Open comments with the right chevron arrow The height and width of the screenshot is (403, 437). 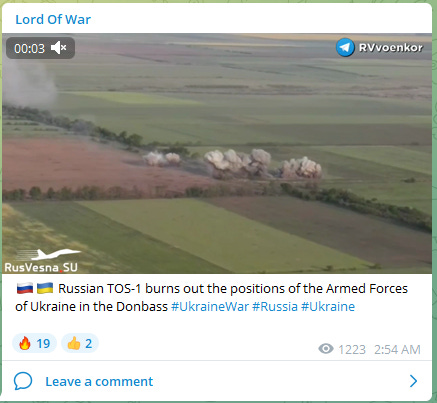[413, 381]
